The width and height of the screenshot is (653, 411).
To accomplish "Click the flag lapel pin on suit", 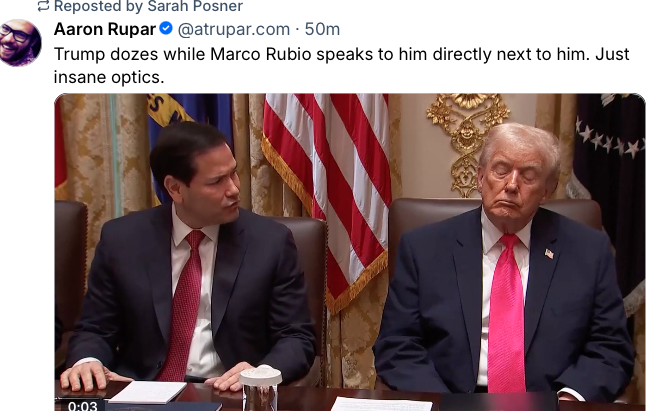I will pyautogui.click(x=549, y=253).
